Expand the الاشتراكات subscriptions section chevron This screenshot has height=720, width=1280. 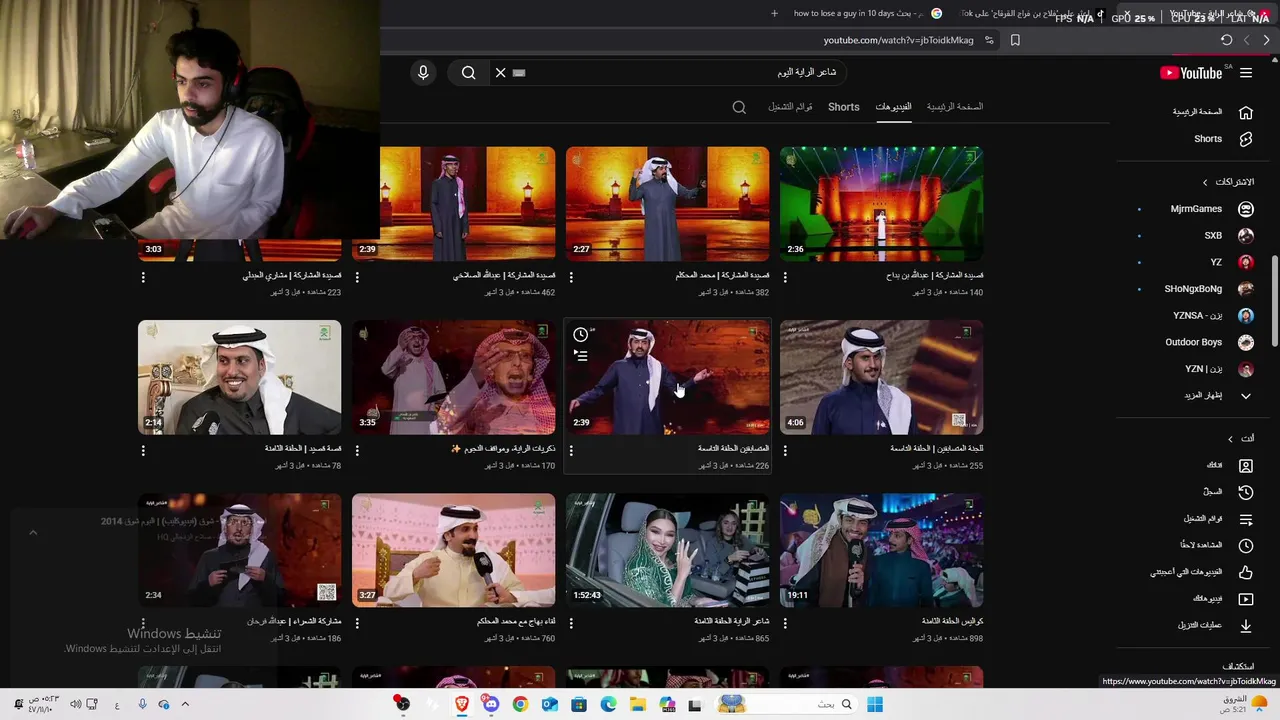click(1205, 182)
